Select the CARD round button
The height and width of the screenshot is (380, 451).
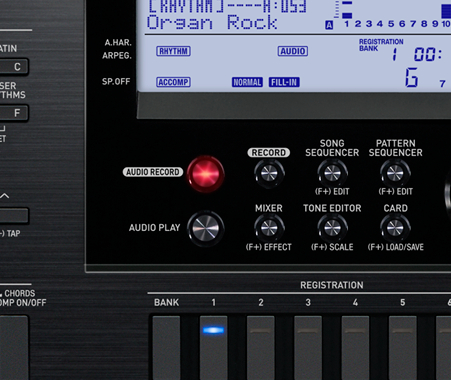[x=395, y=228]
